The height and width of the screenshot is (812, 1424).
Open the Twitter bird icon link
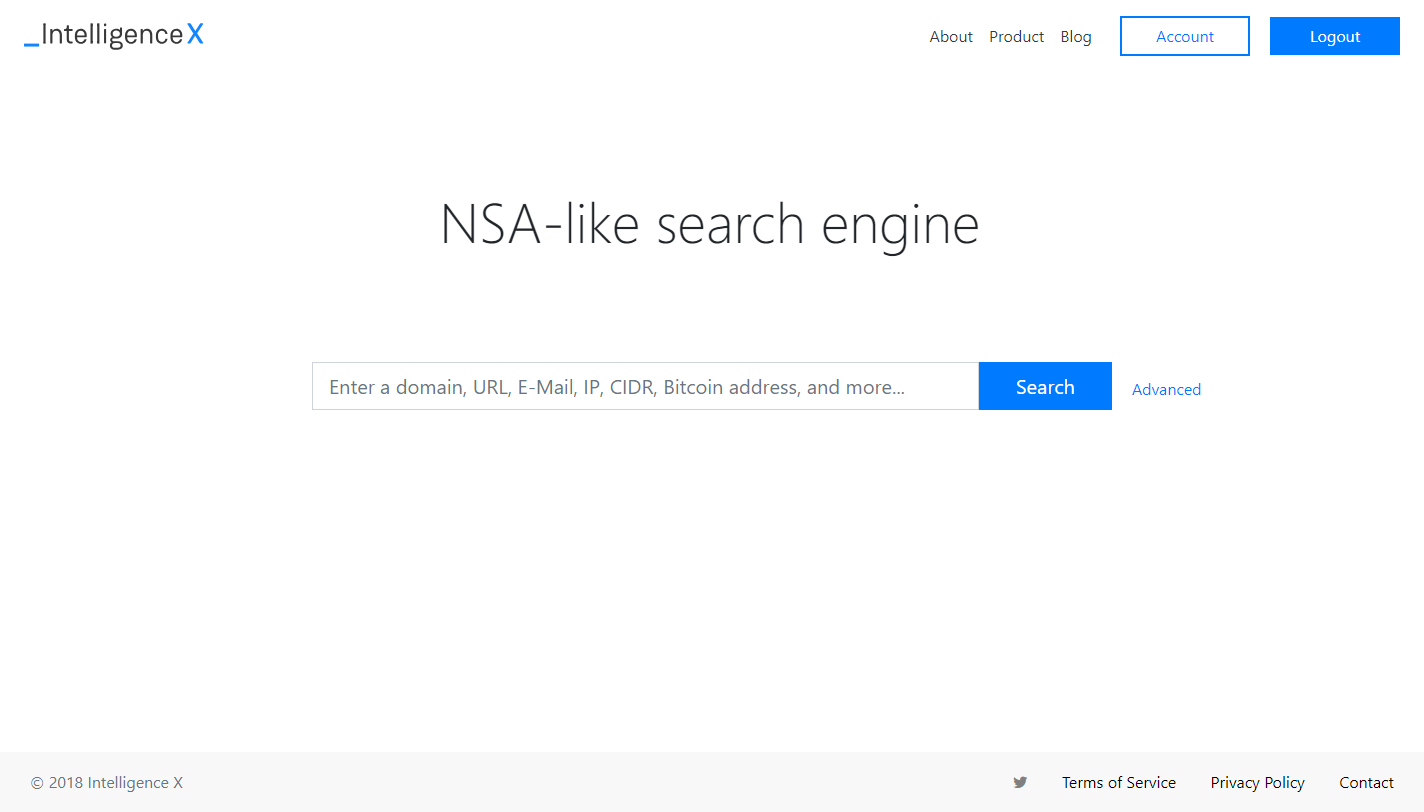click(x=1020, y=782)
